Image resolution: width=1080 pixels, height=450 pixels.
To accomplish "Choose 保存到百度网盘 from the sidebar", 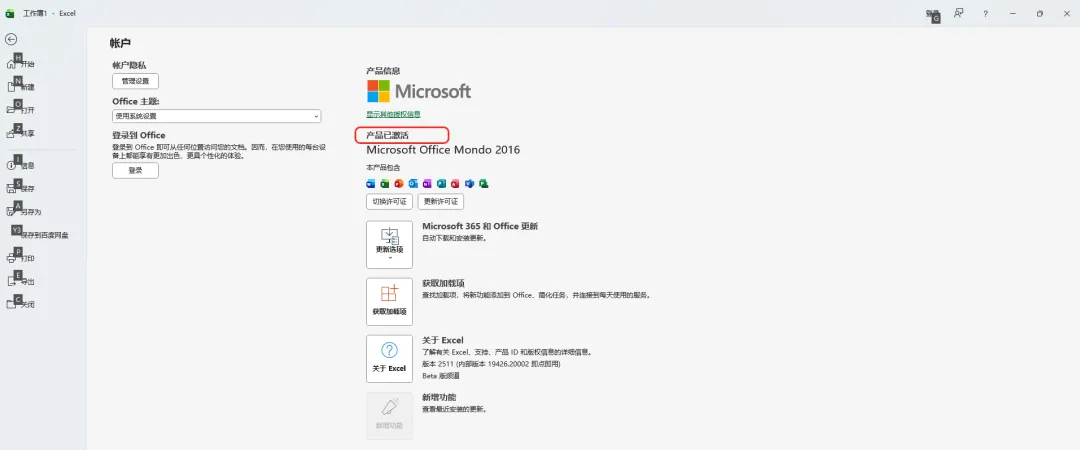I will click(38, 235).
